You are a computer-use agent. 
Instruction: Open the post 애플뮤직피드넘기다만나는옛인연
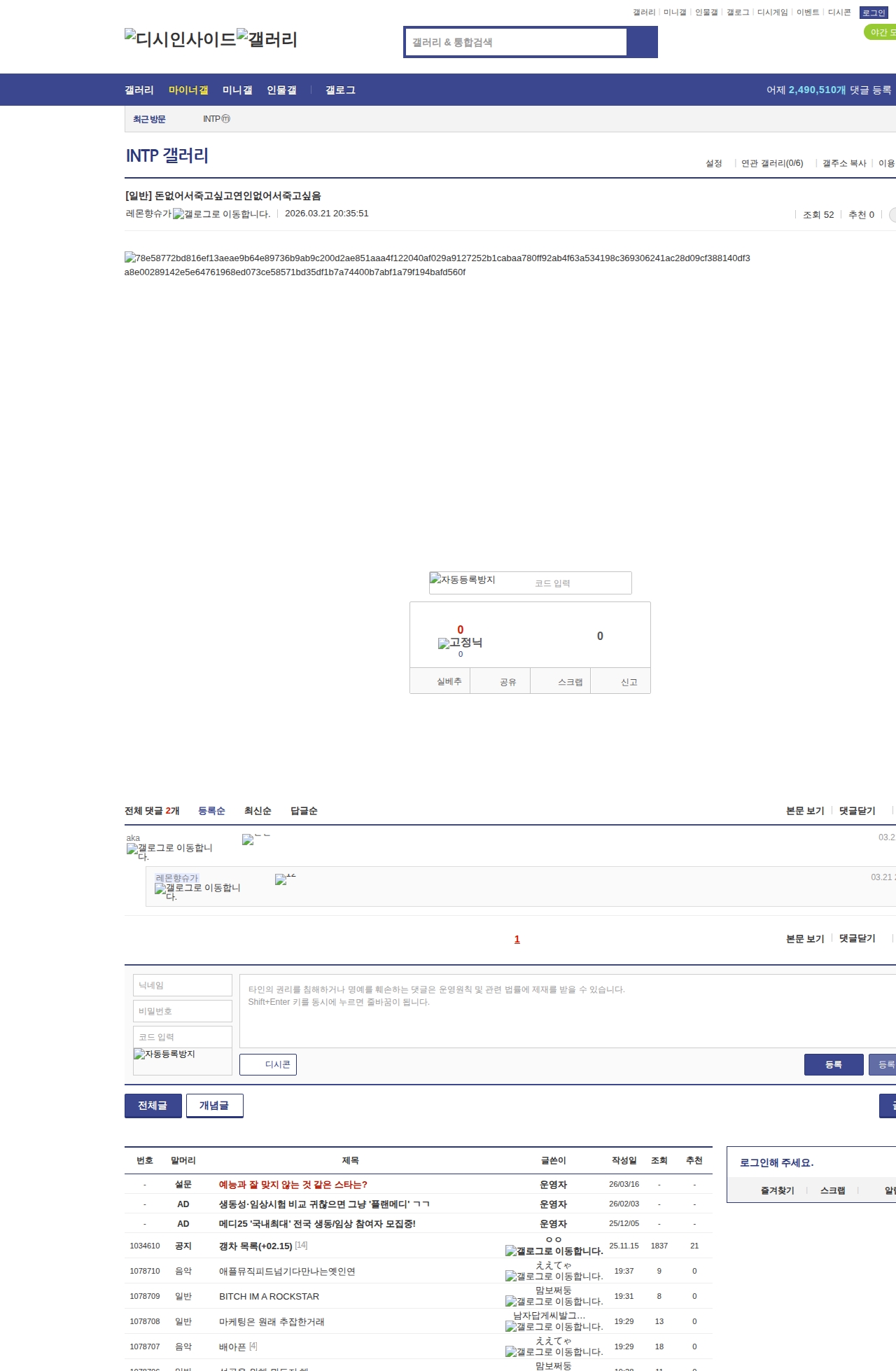click(287, 1272)
